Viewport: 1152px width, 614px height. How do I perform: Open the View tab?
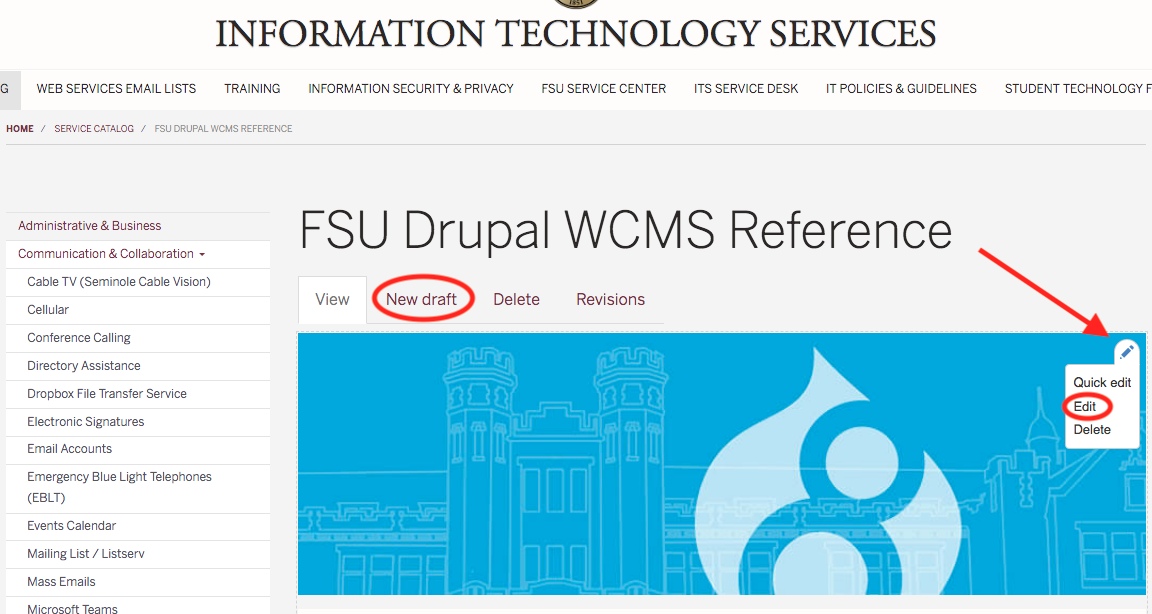pos(332,300)
